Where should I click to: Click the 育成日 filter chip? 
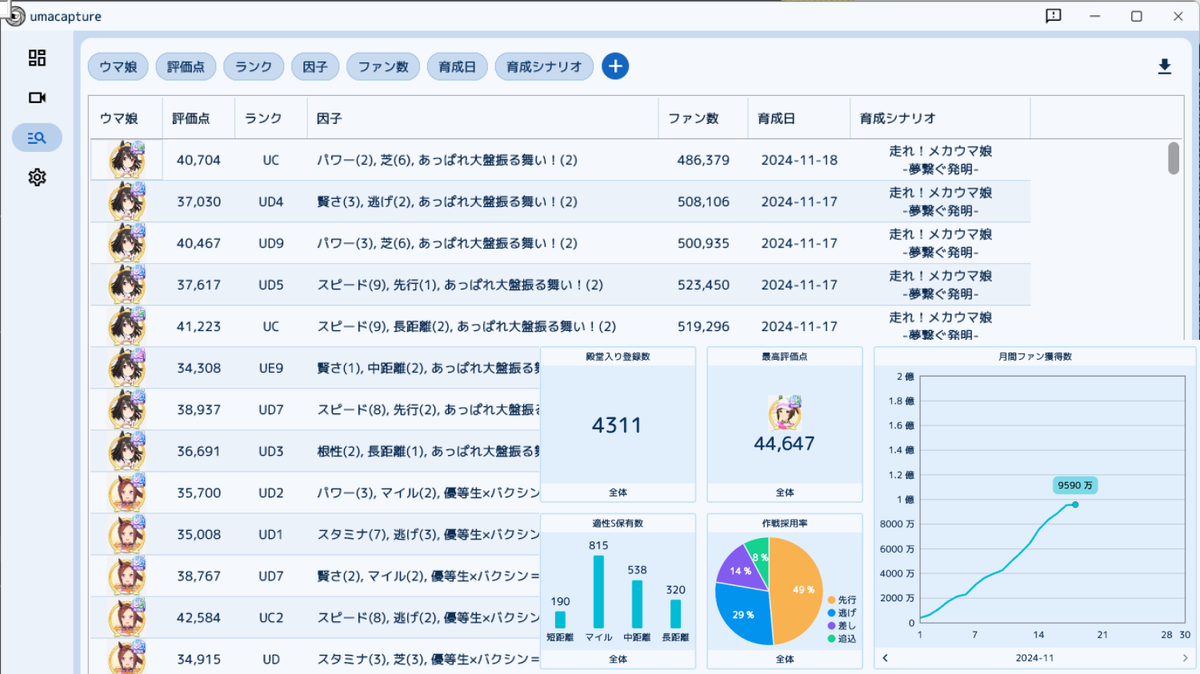click(x=457, y=67)
